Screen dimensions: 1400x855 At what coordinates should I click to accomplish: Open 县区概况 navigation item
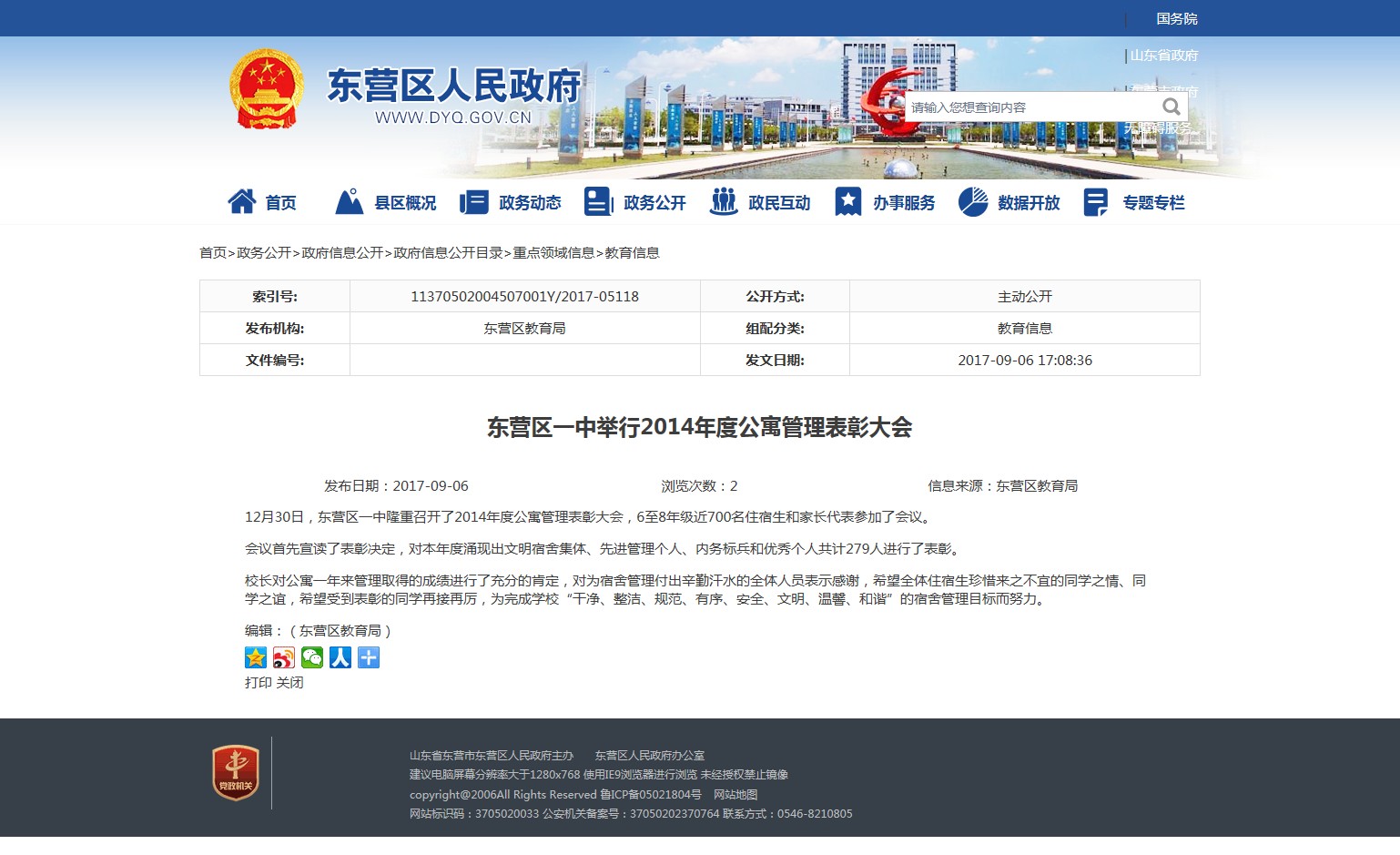[x=386, y=202]
